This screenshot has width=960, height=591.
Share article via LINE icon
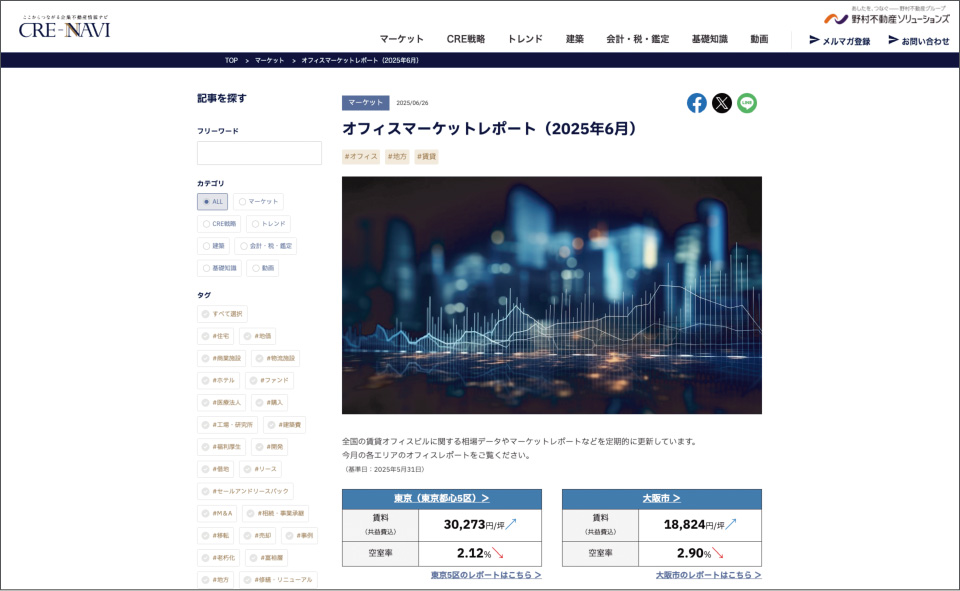click(x=747, y=103)
